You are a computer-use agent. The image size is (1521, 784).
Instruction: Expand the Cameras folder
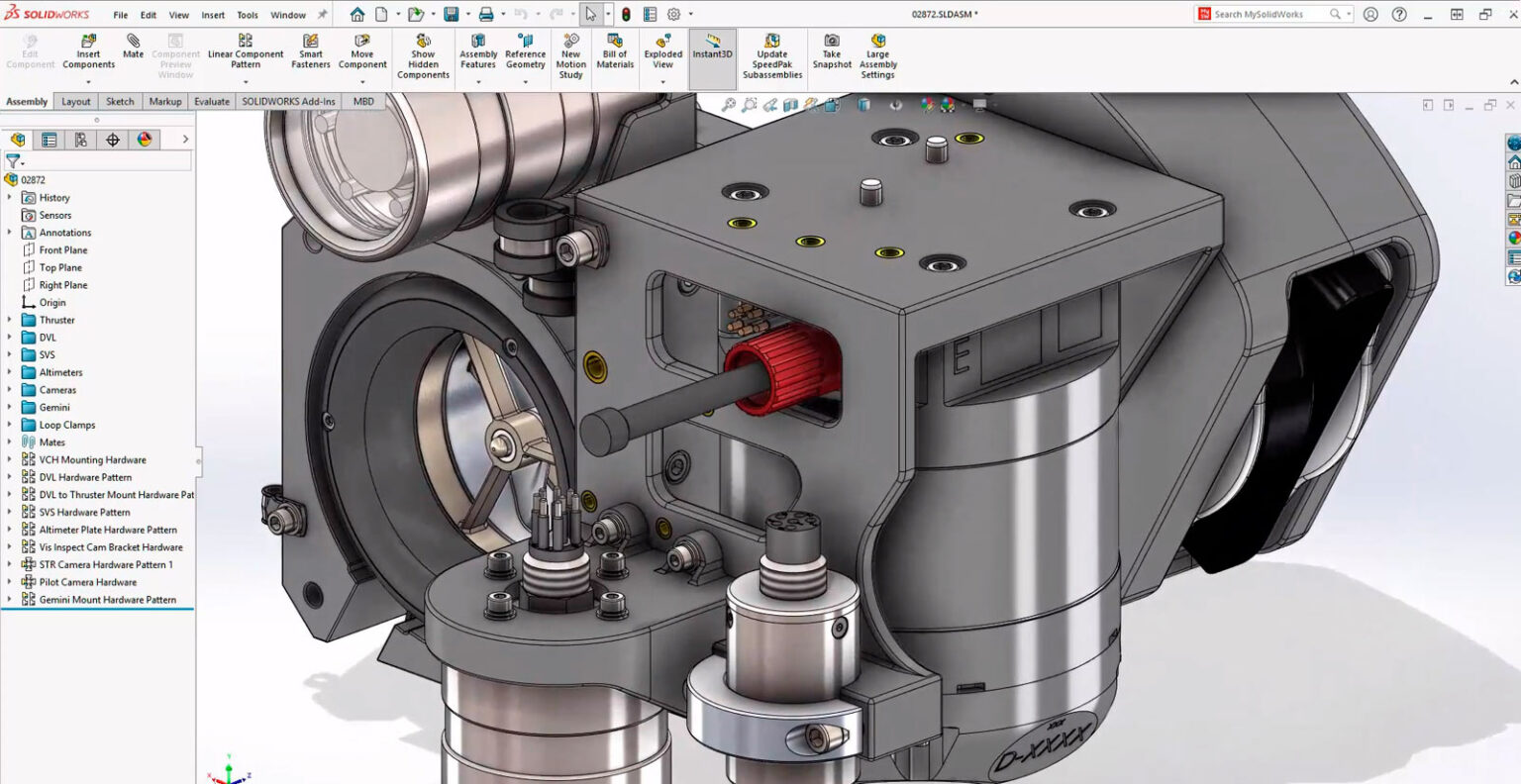click(10, 390)
